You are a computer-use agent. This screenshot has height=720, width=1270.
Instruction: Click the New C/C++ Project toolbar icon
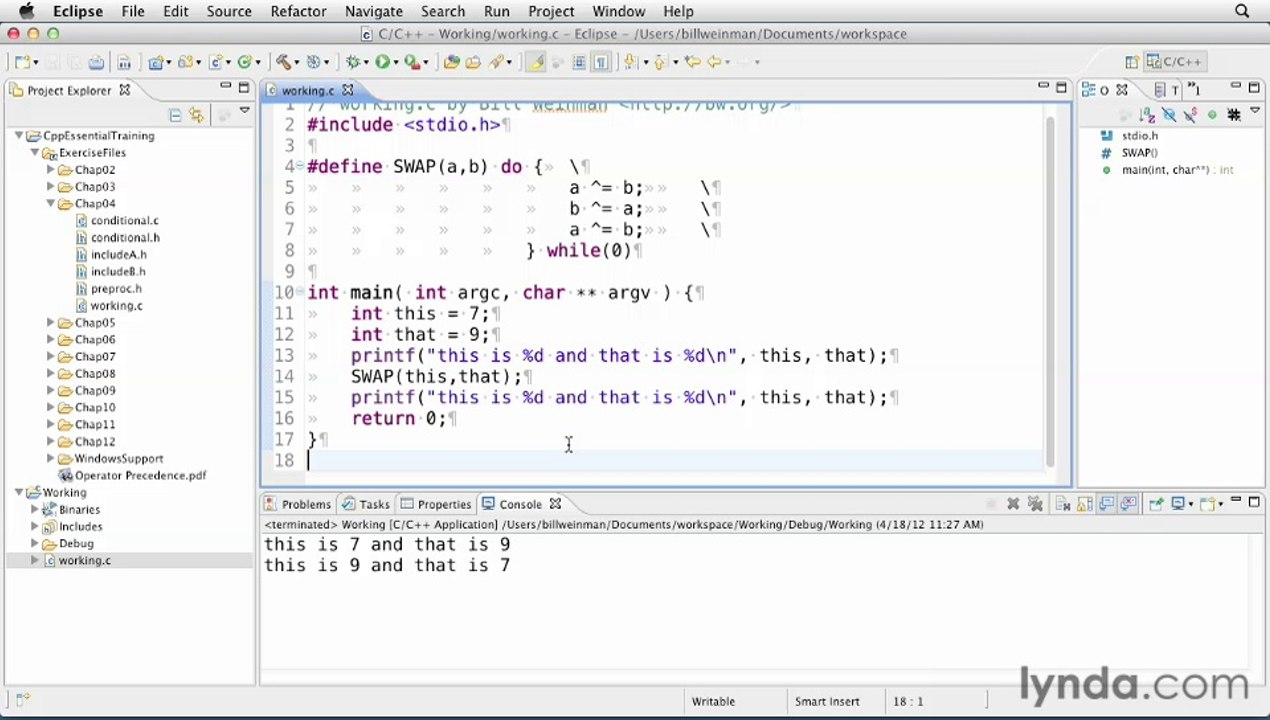click(x=155, y=62)
